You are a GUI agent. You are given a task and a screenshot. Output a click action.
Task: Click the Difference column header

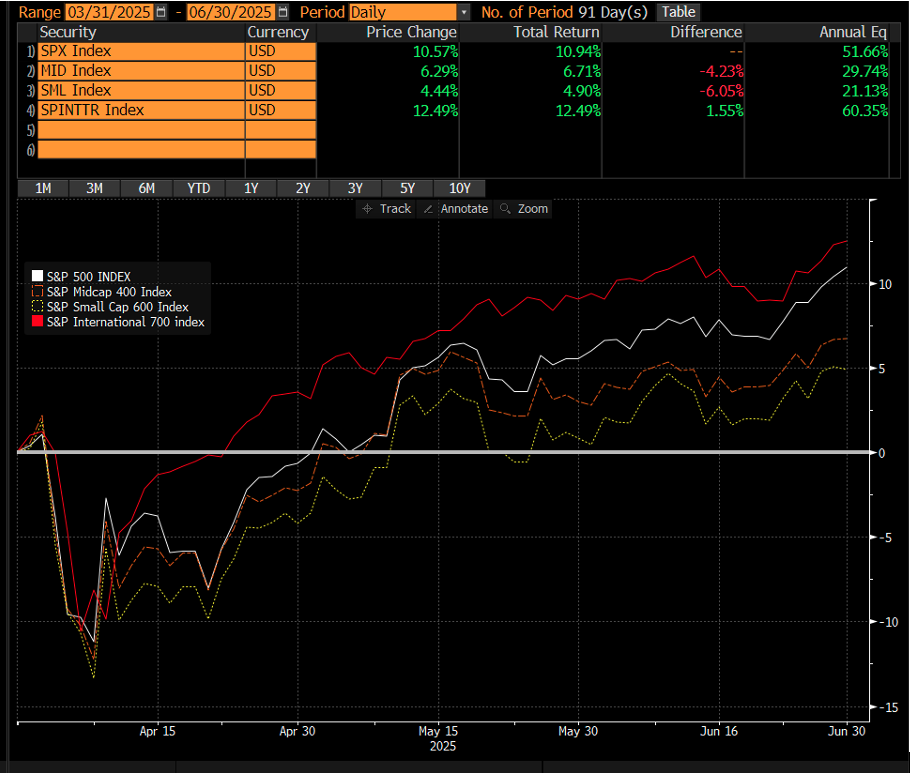[x=706, y=32]
